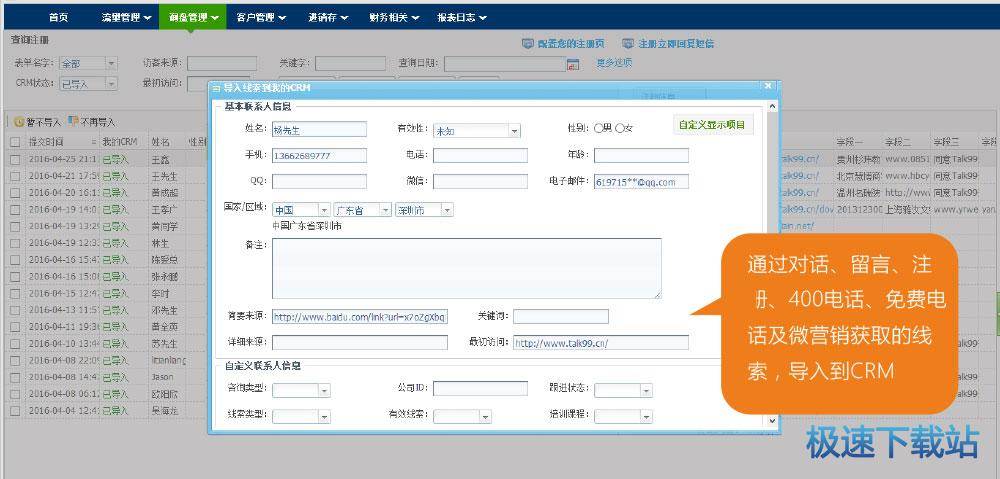This screenshot has height=479, width=1000.
Task: Click the 关键字 filter box in background page
Action: (350, 64)
